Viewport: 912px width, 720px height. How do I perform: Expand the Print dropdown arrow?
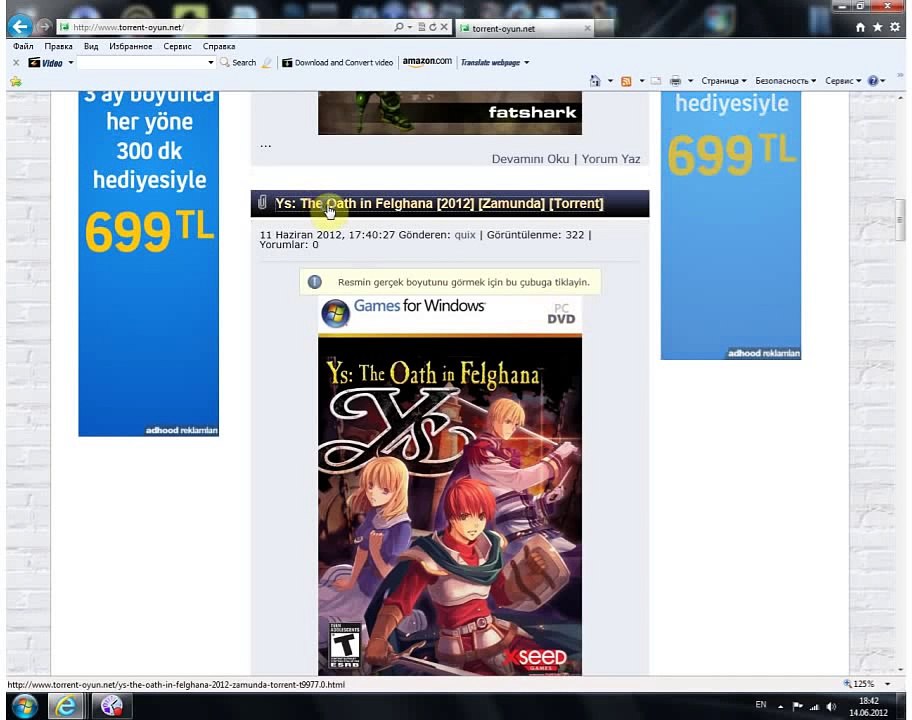coord(690,81)
